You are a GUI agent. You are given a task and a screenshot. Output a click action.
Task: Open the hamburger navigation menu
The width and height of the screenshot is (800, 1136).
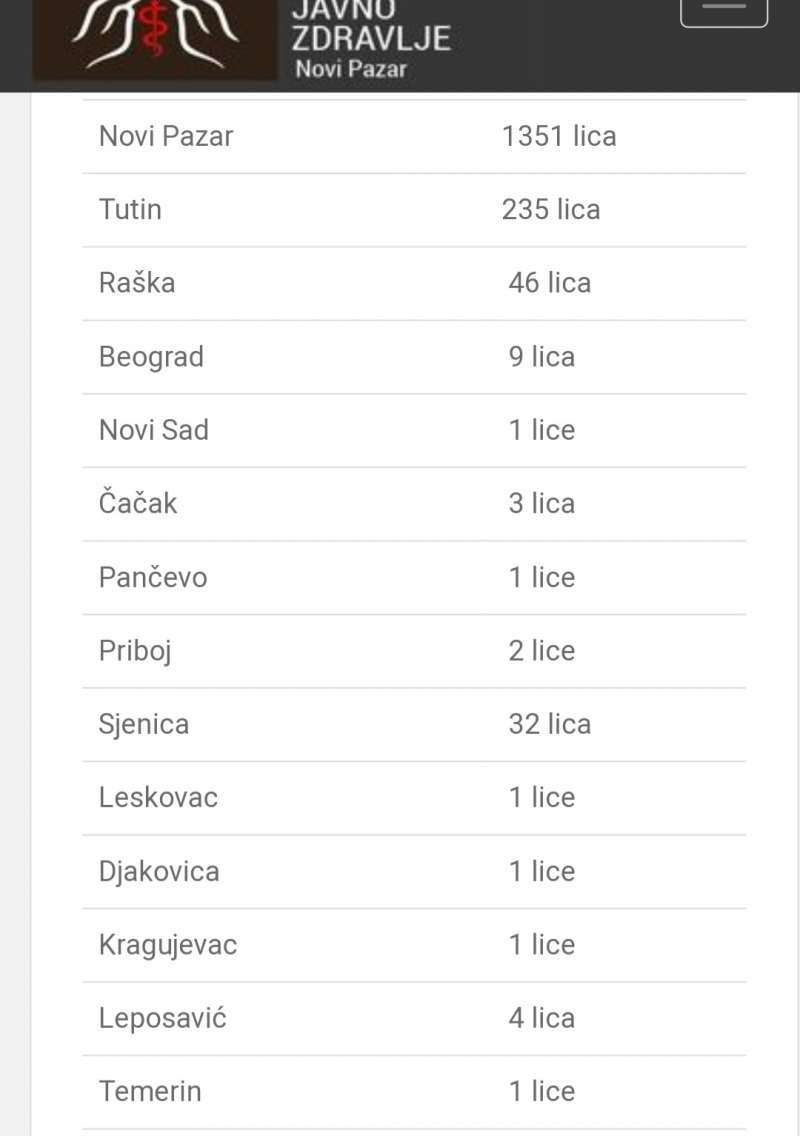[723, 10]
